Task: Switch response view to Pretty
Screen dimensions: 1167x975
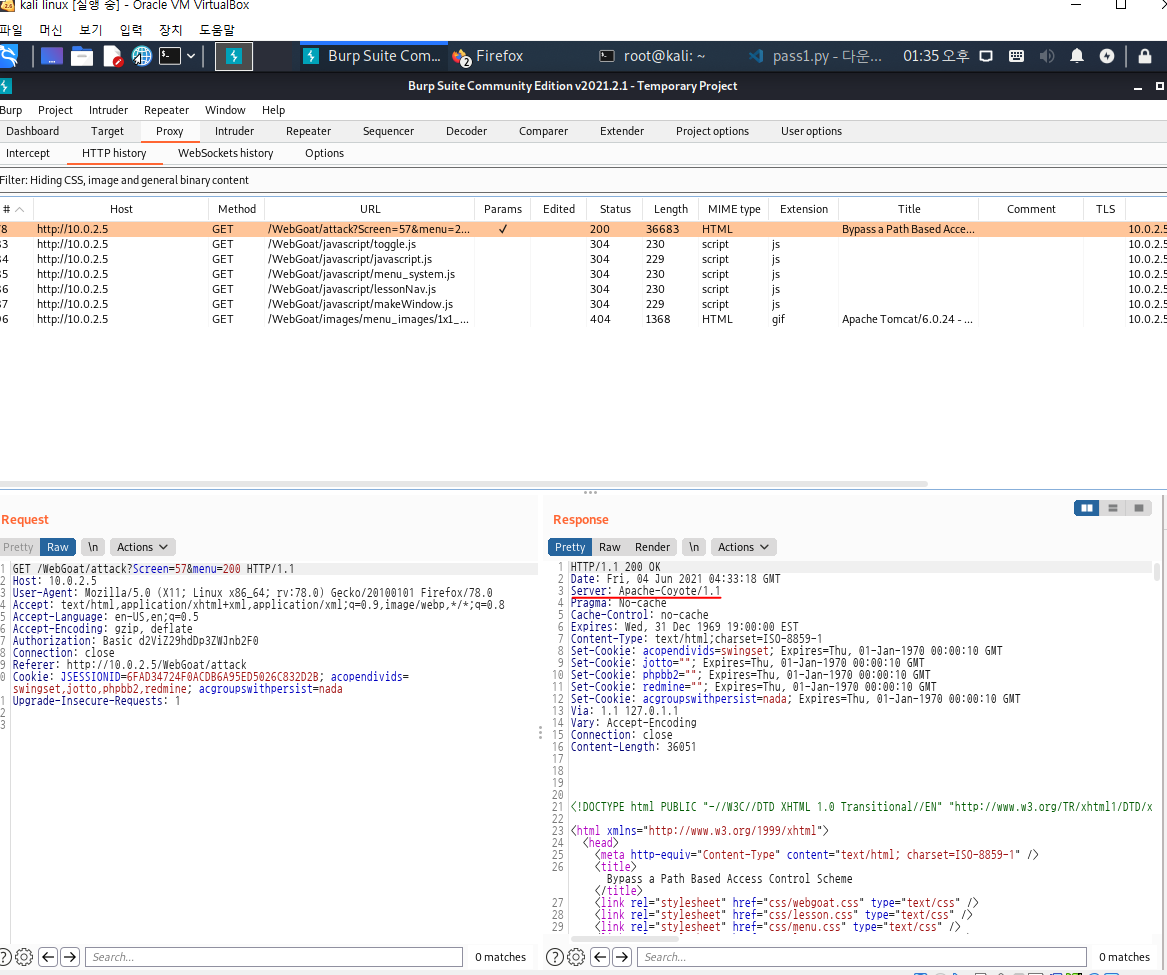Action: tap(570, 547)
